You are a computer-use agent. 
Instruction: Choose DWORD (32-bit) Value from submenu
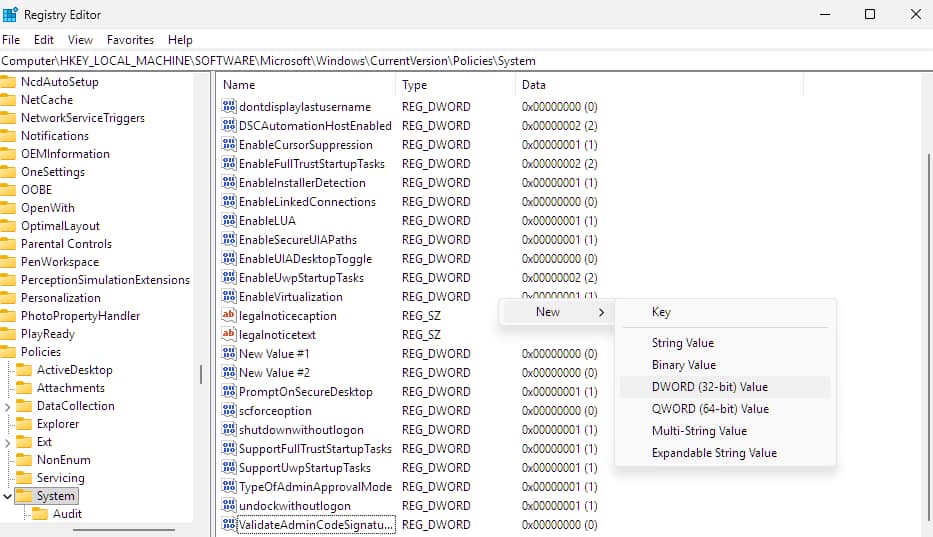[725, 387]
